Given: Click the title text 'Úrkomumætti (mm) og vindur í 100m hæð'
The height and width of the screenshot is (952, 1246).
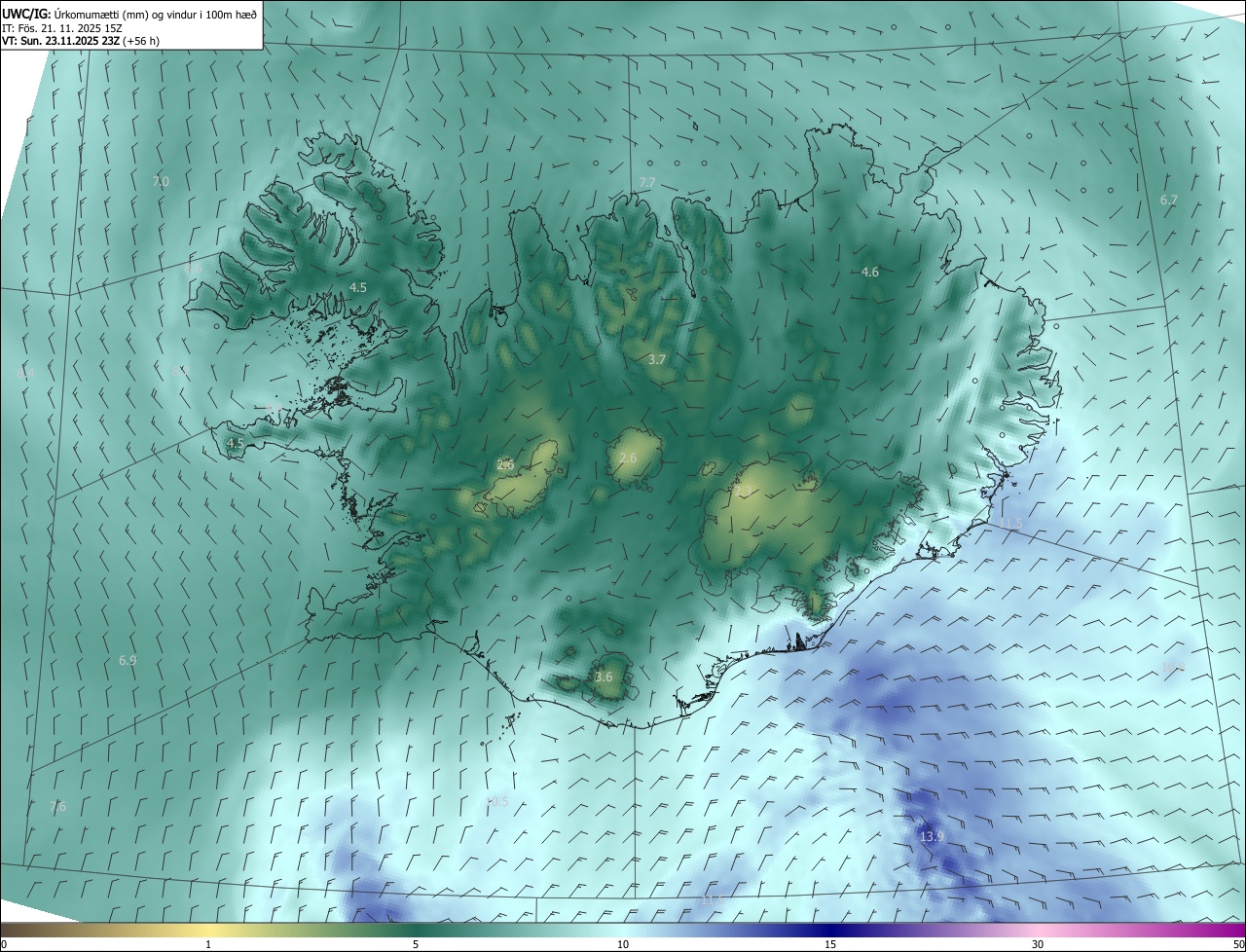Looking at the screenshot, I should coord(156,14).
